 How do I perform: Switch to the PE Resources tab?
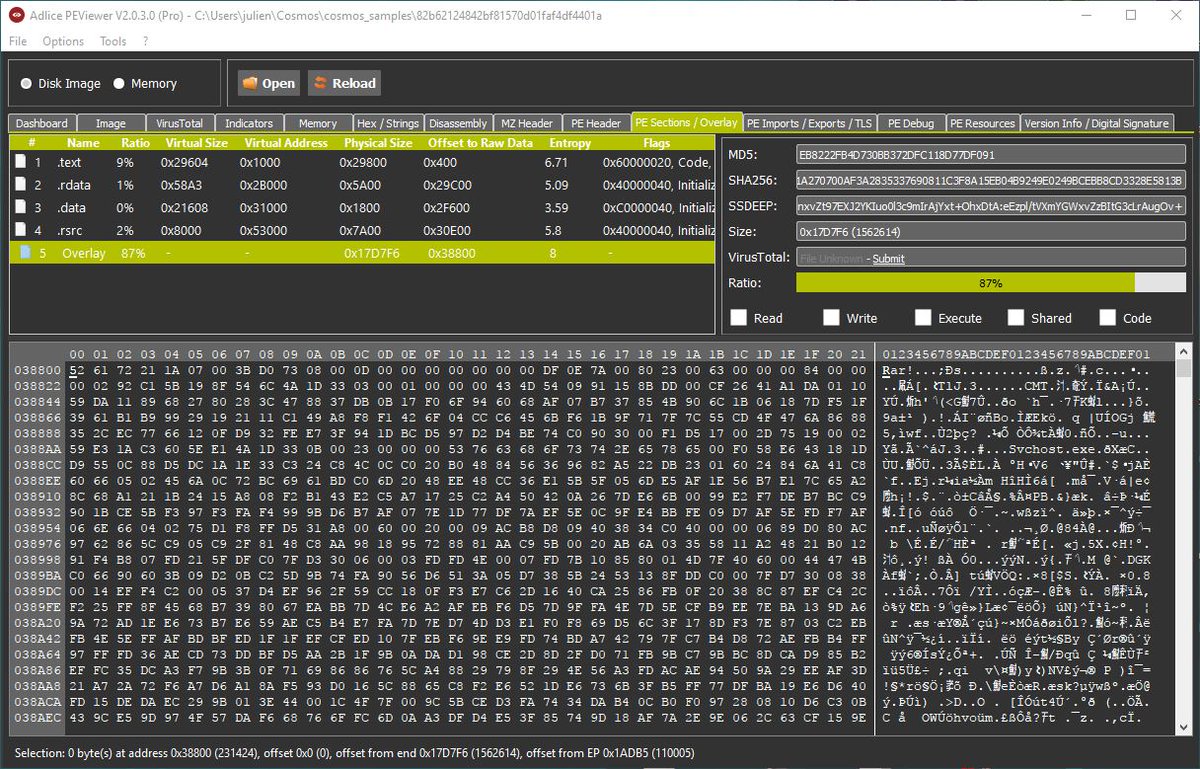(983, 123)
